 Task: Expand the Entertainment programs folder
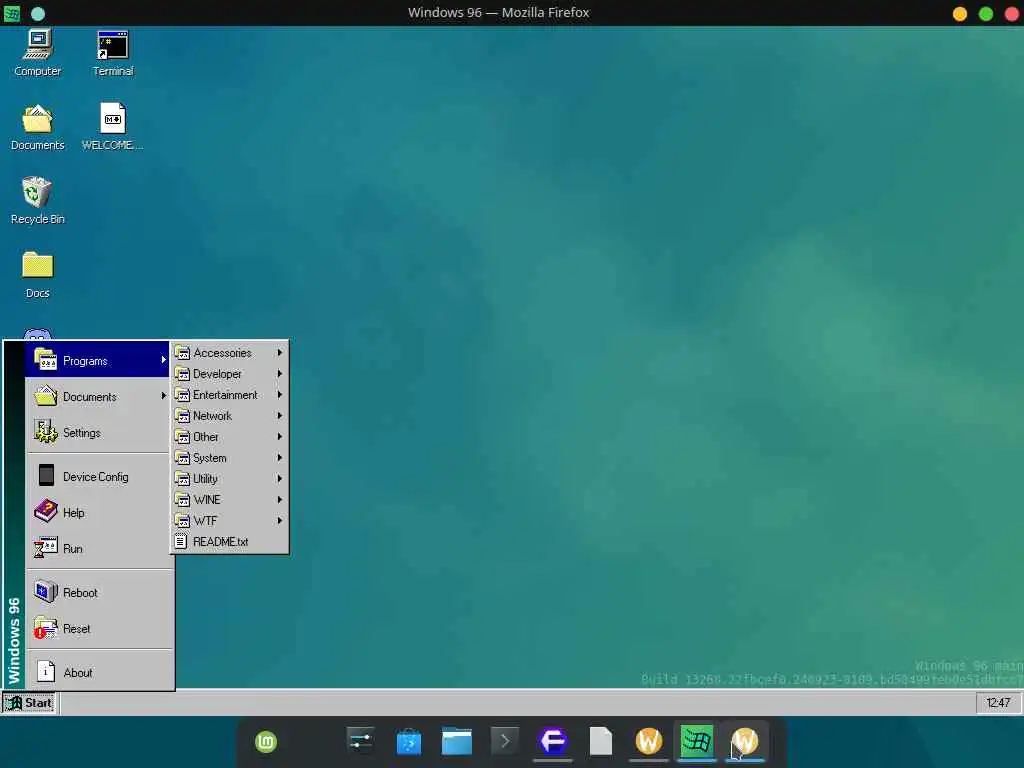click(229, 394)
